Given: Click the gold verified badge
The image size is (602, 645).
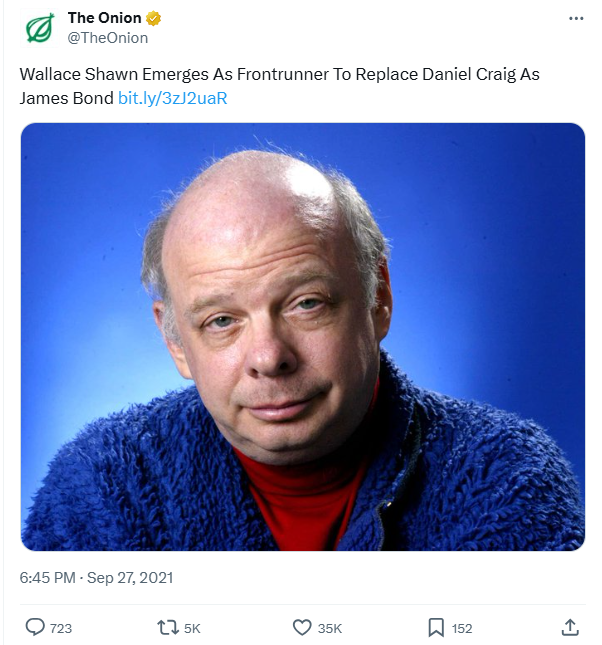Looking at the screenshot, I should pyautogui.click(x=154, y=18).
